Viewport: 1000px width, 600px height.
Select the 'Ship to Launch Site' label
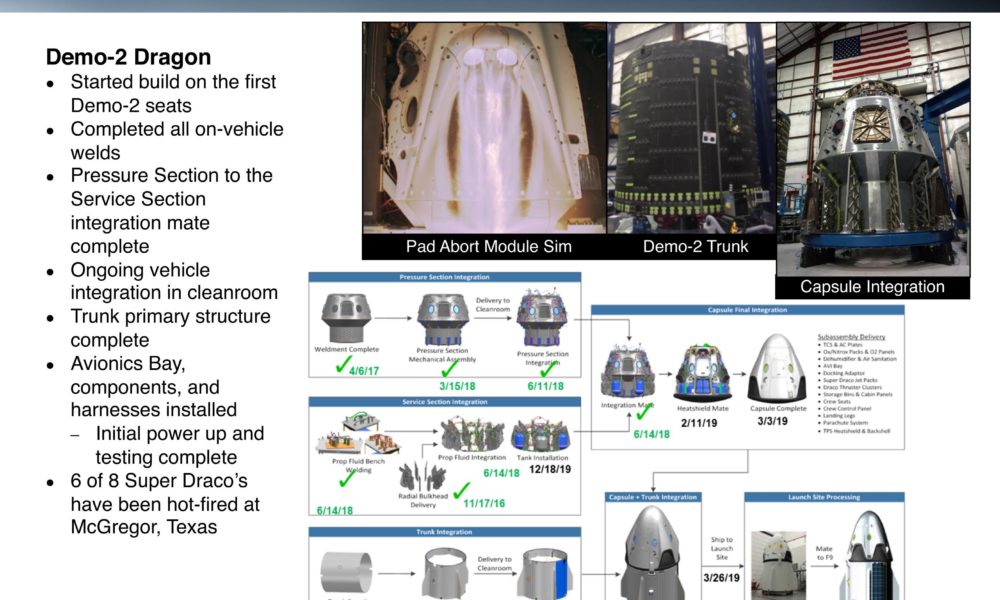pos(722,548)
